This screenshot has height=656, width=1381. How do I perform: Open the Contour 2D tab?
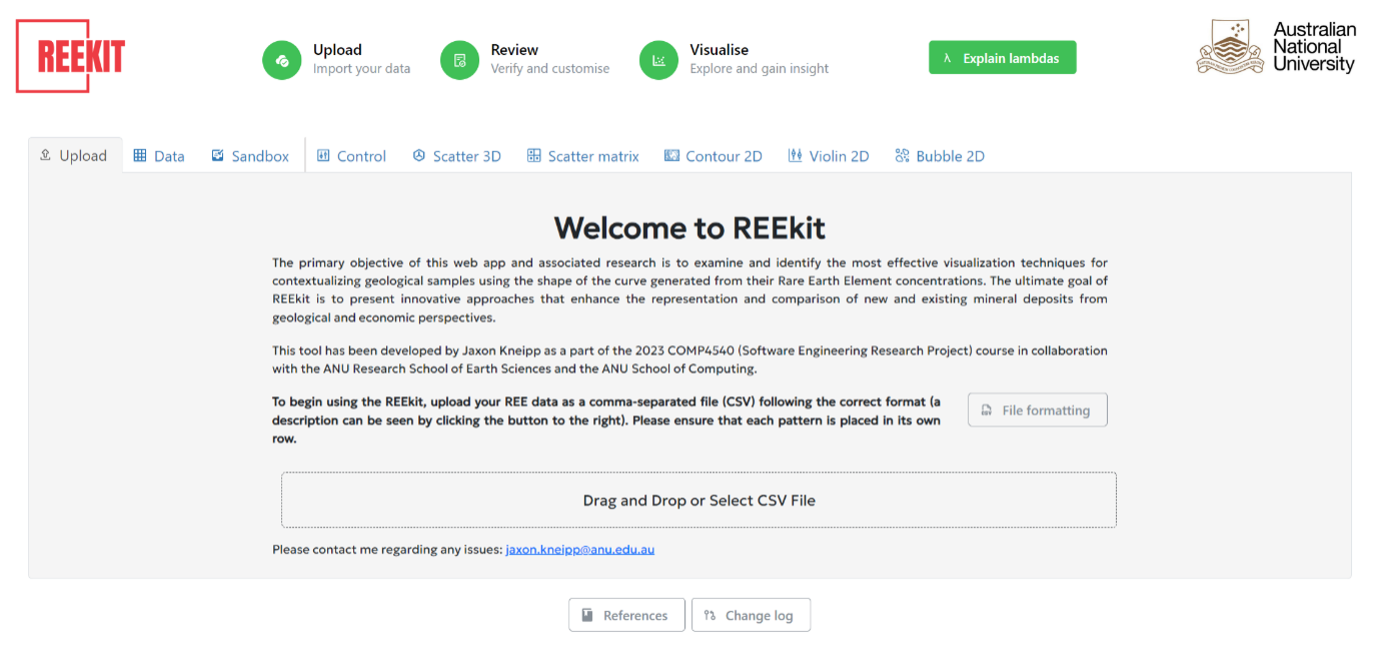[713, 156]
